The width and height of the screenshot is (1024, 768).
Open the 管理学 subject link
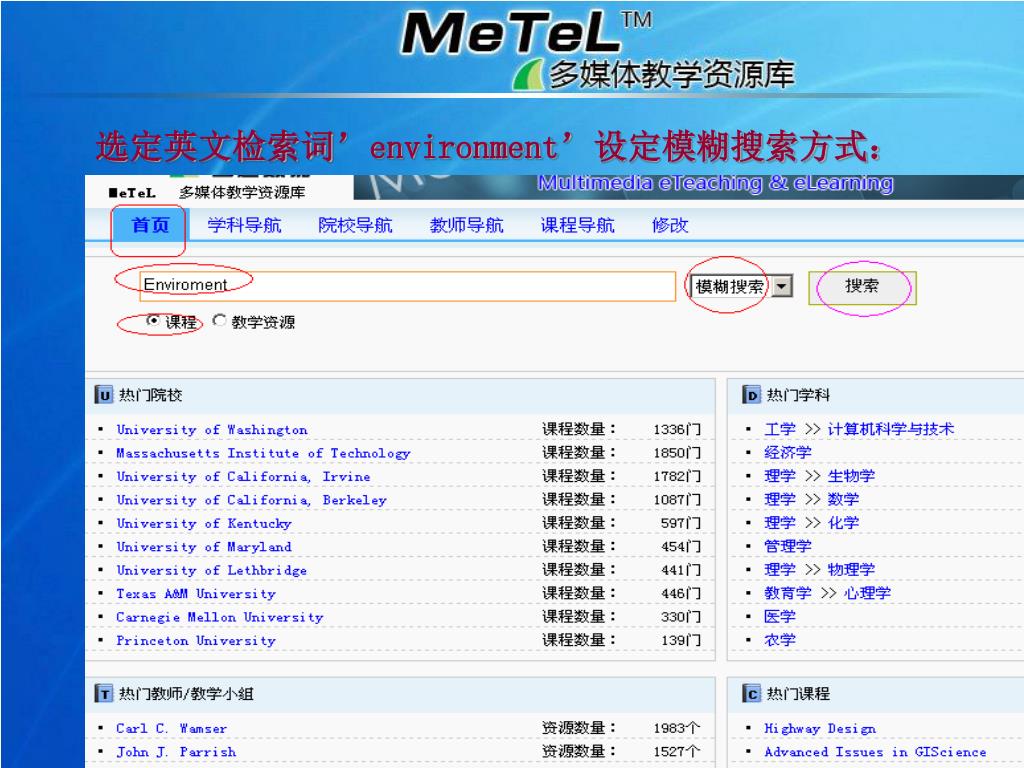pyautogui.click(x=788, y=547)
